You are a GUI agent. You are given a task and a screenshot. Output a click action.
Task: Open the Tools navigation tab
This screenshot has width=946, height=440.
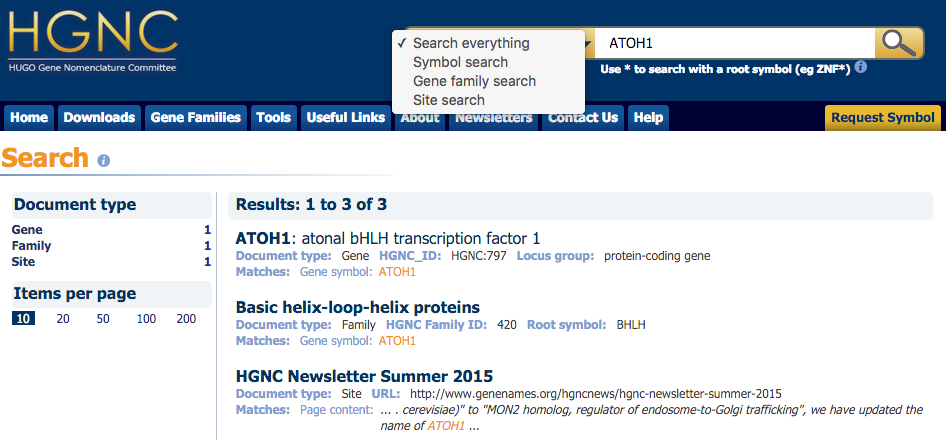tap(273, 118)
